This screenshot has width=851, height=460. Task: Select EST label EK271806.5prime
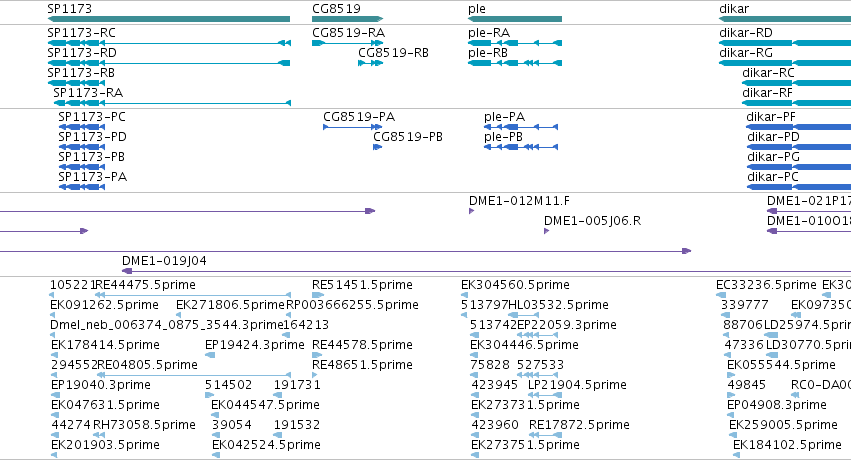[230, 305]
